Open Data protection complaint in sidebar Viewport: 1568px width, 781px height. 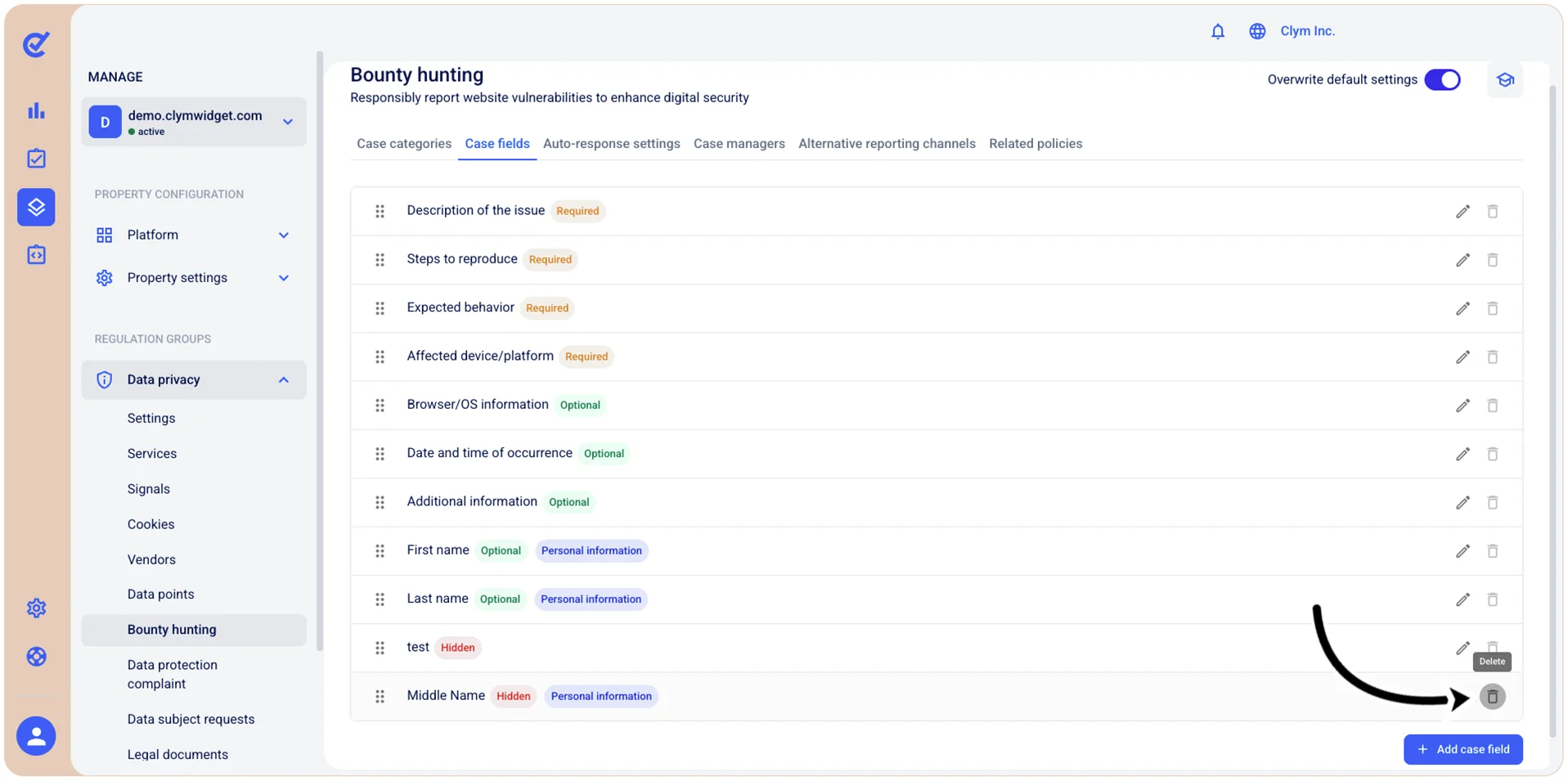(x=173, y=674)
